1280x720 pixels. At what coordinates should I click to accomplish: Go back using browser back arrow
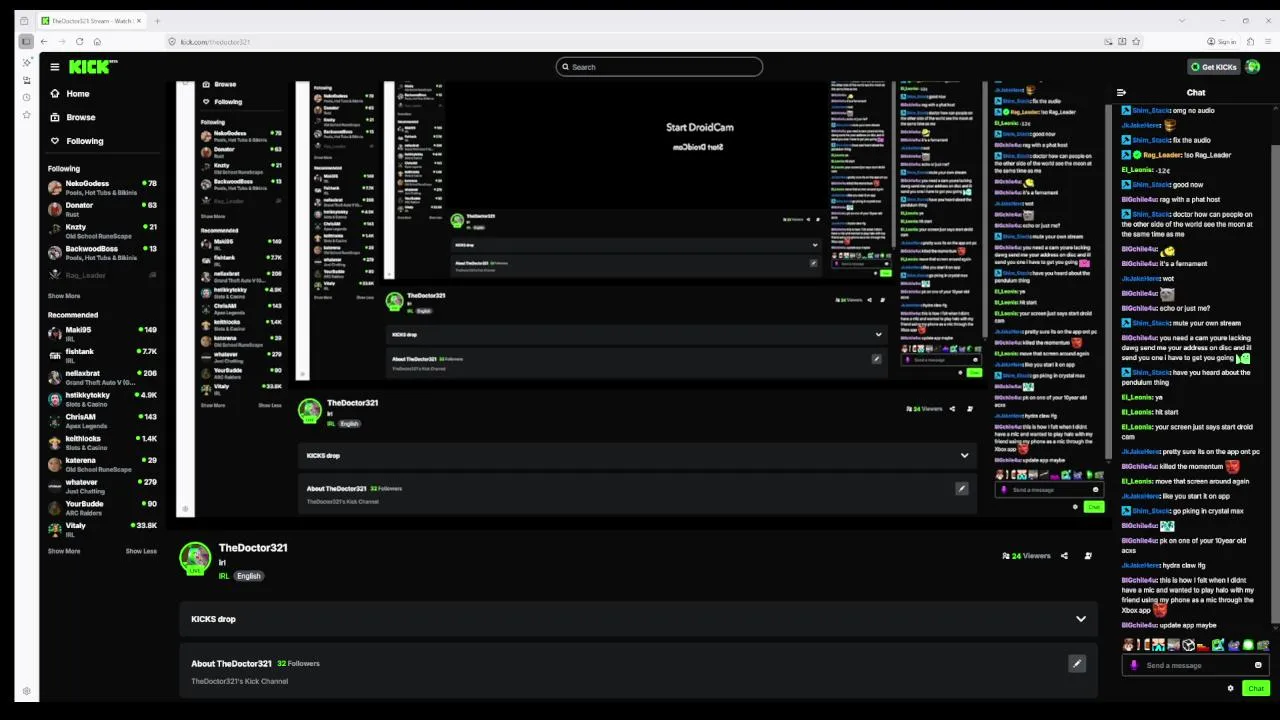pos(45,41)
